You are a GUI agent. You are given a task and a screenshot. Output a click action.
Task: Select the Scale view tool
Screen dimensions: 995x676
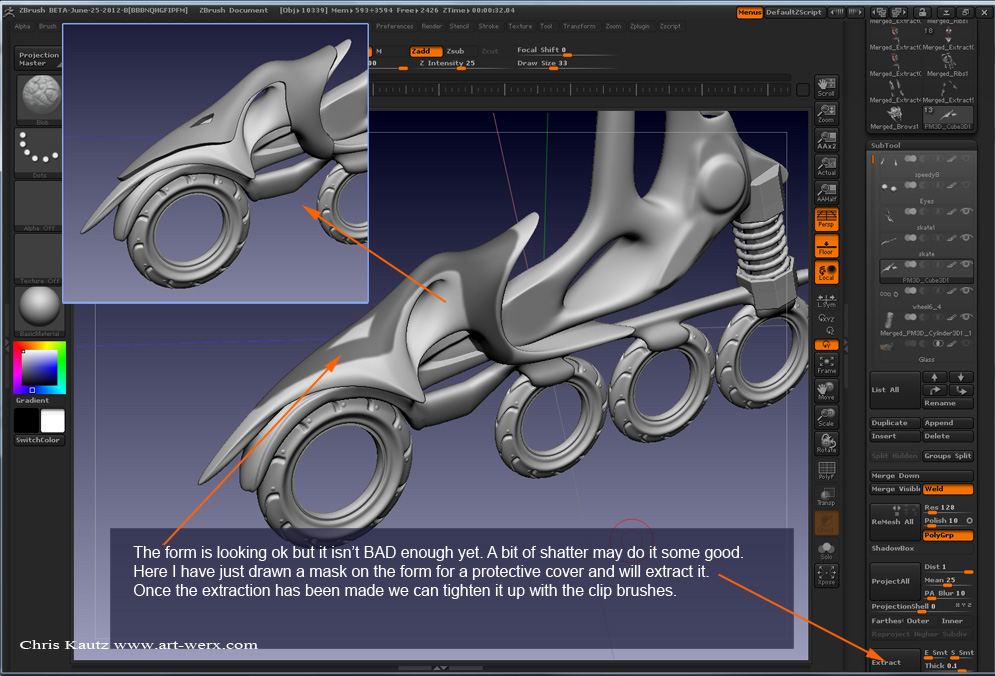point(826,417)
